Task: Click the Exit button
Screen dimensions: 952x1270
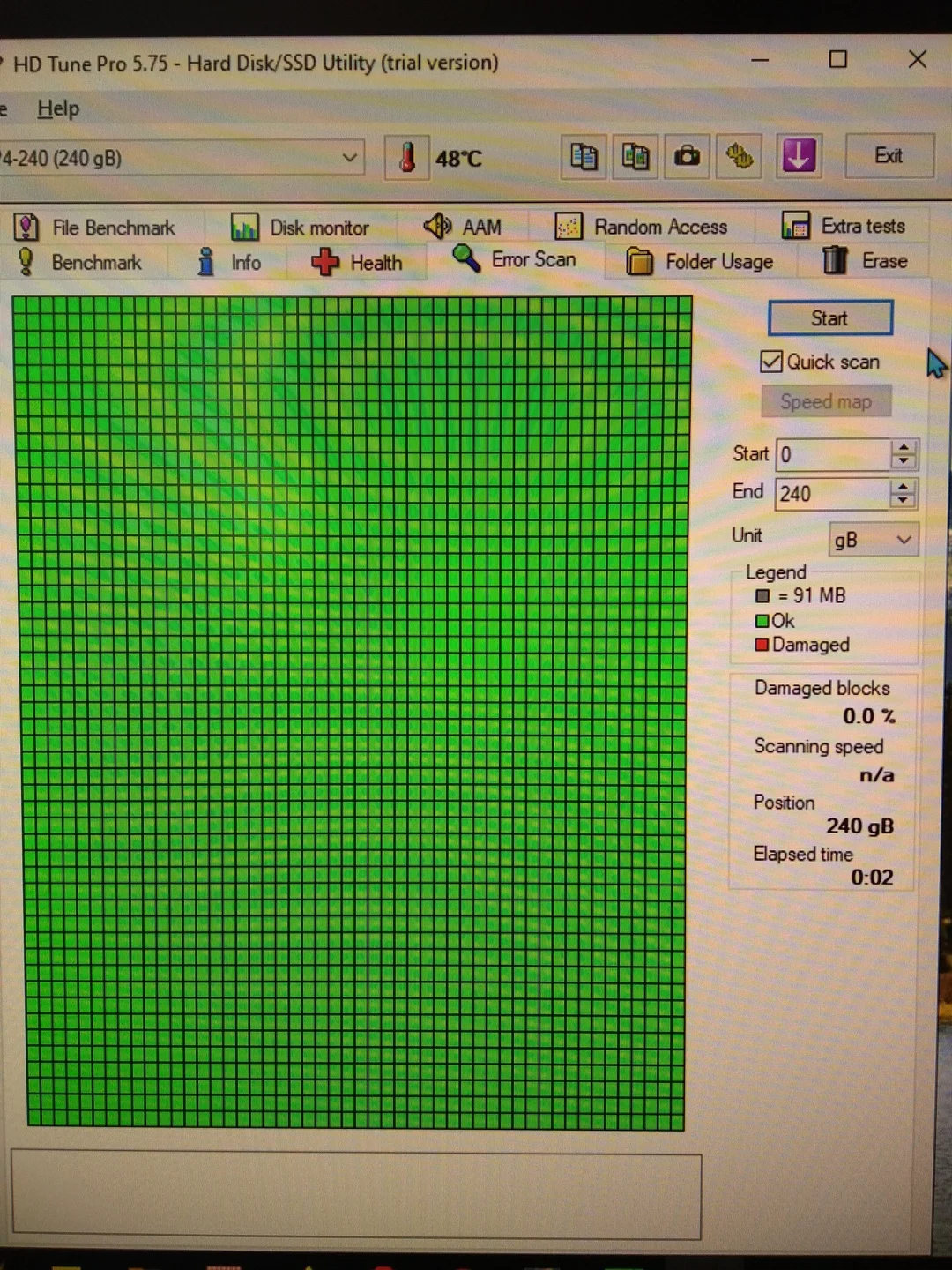Action: 889,155
